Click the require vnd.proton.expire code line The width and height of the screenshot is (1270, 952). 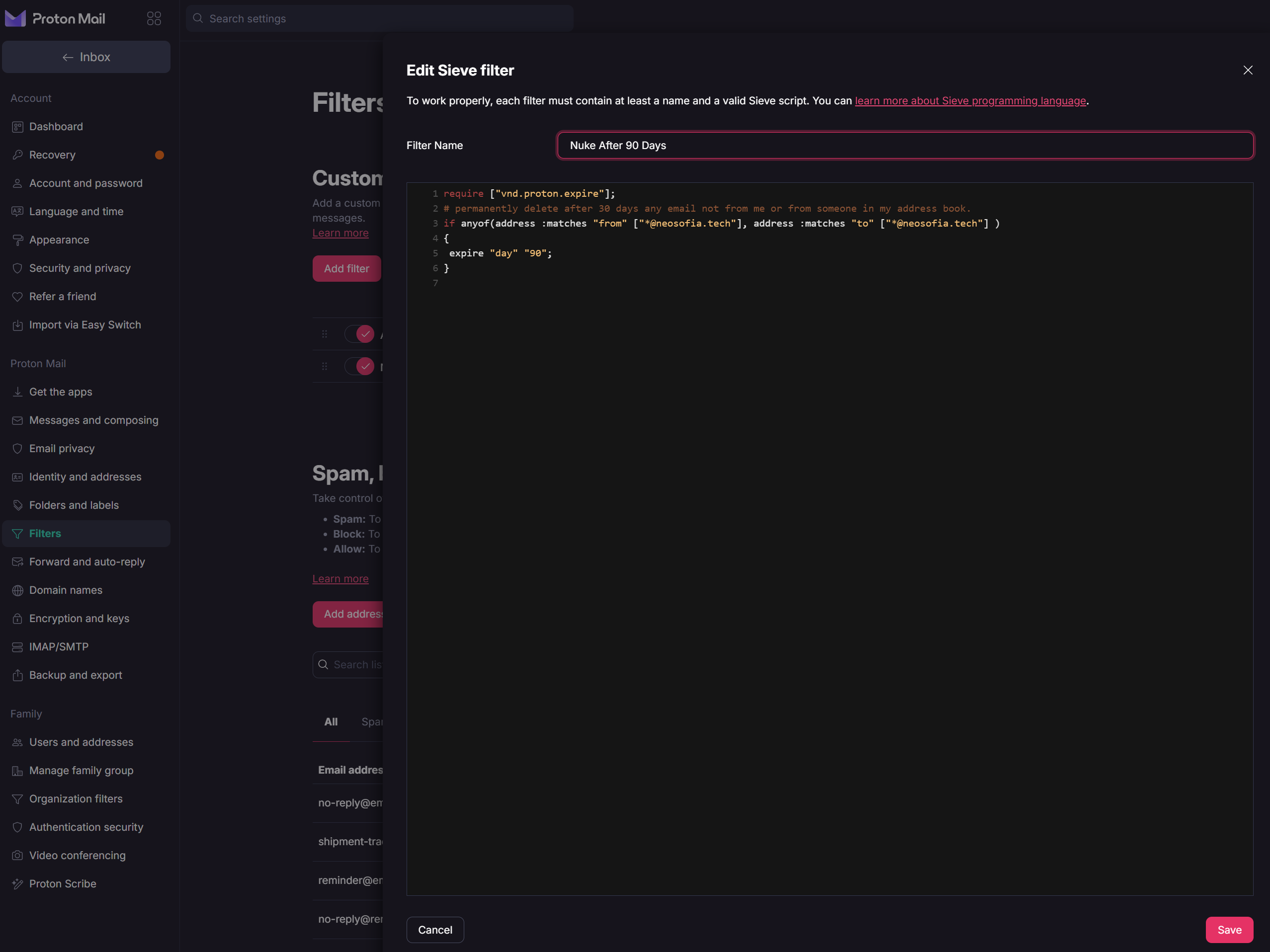[x=529, y=193]
